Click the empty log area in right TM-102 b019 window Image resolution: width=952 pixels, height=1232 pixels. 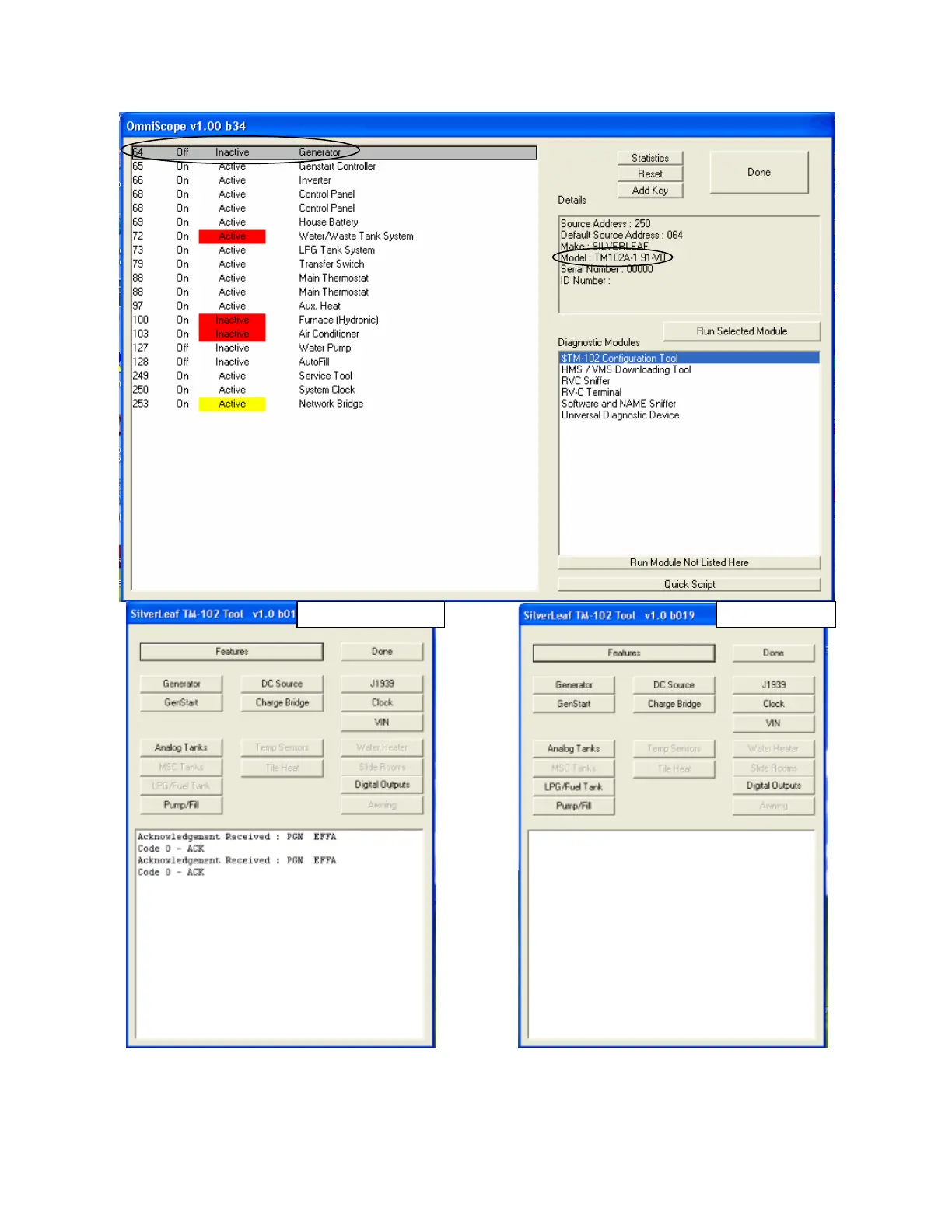tap(673, 936)
